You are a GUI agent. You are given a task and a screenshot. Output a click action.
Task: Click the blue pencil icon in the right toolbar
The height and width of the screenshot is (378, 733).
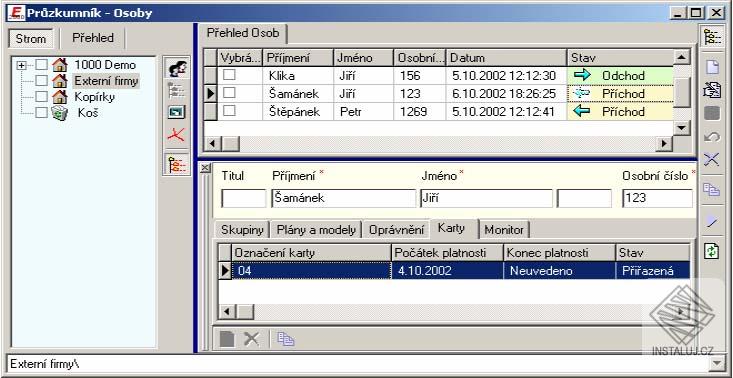pyautogui.click(x=711, y=221)
